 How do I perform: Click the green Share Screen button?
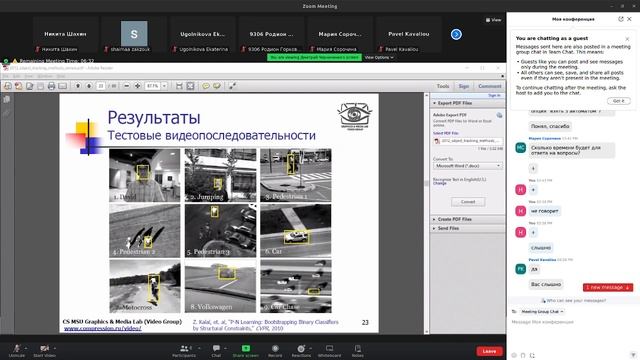[x=246, y=350]
